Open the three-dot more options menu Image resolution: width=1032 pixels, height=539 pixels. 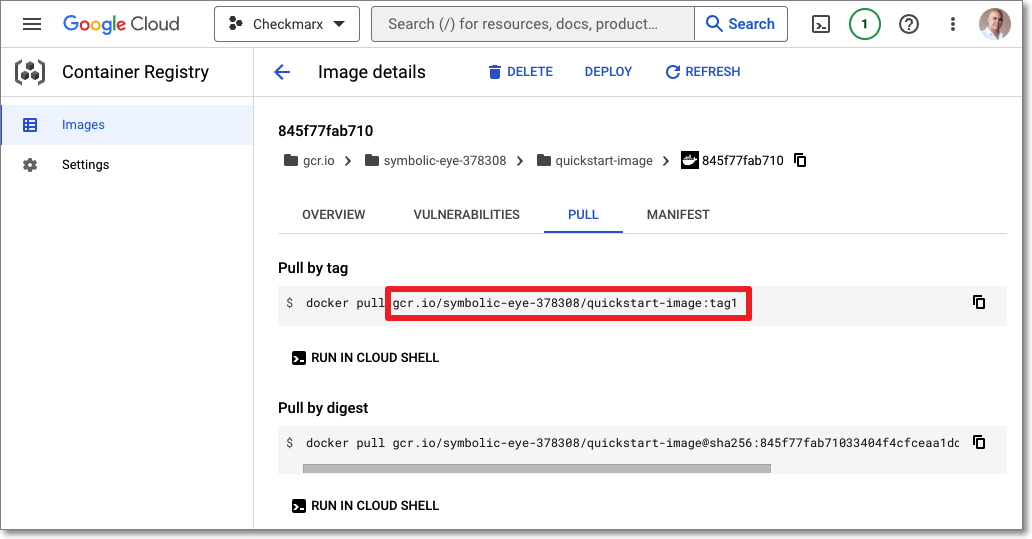952,24
